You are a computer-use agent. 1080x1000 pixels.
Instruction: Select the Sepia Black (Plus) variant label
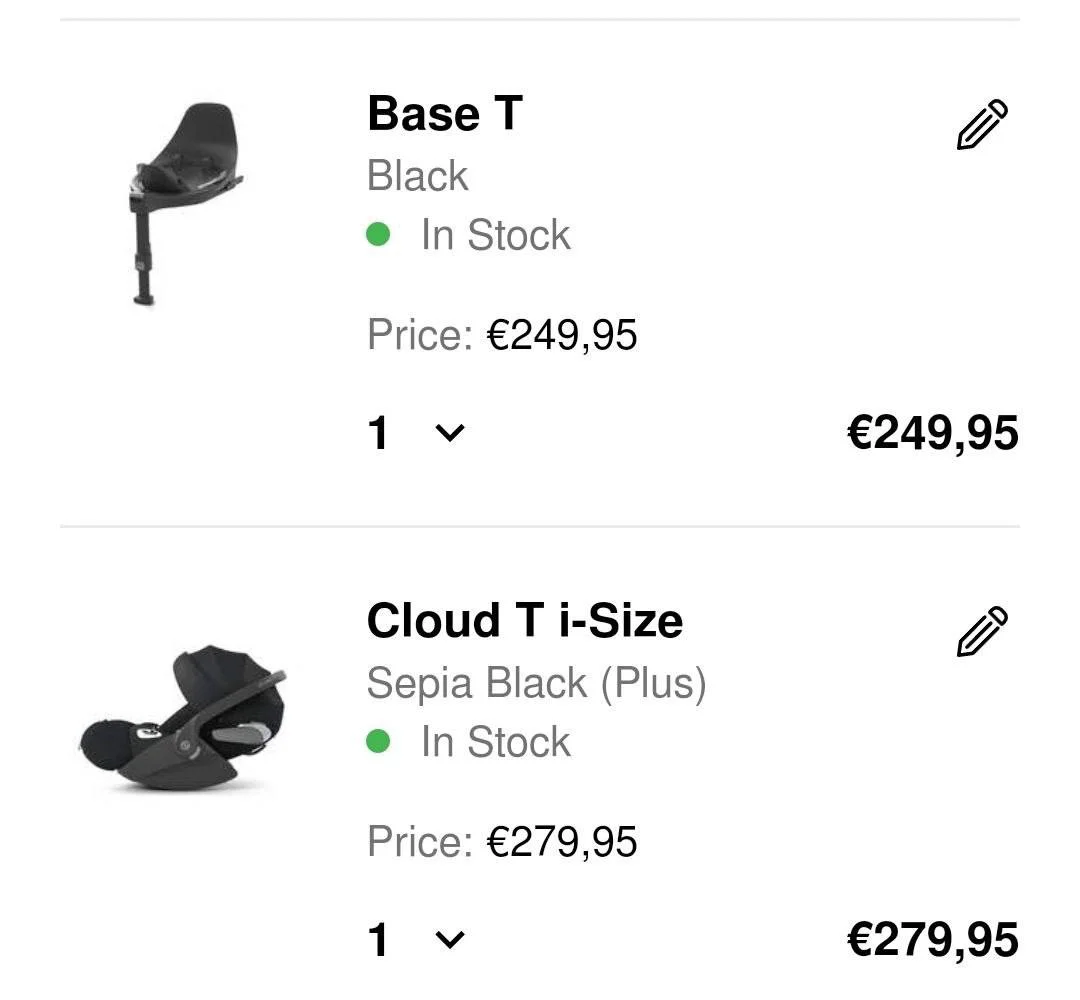(537, 683)
